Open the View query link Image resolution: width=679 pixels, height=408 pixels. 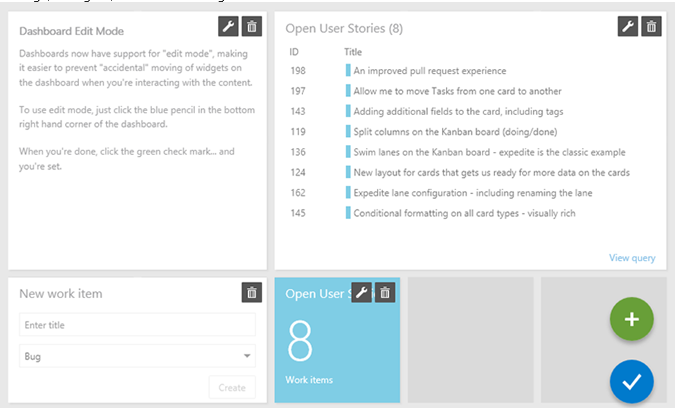632,258
